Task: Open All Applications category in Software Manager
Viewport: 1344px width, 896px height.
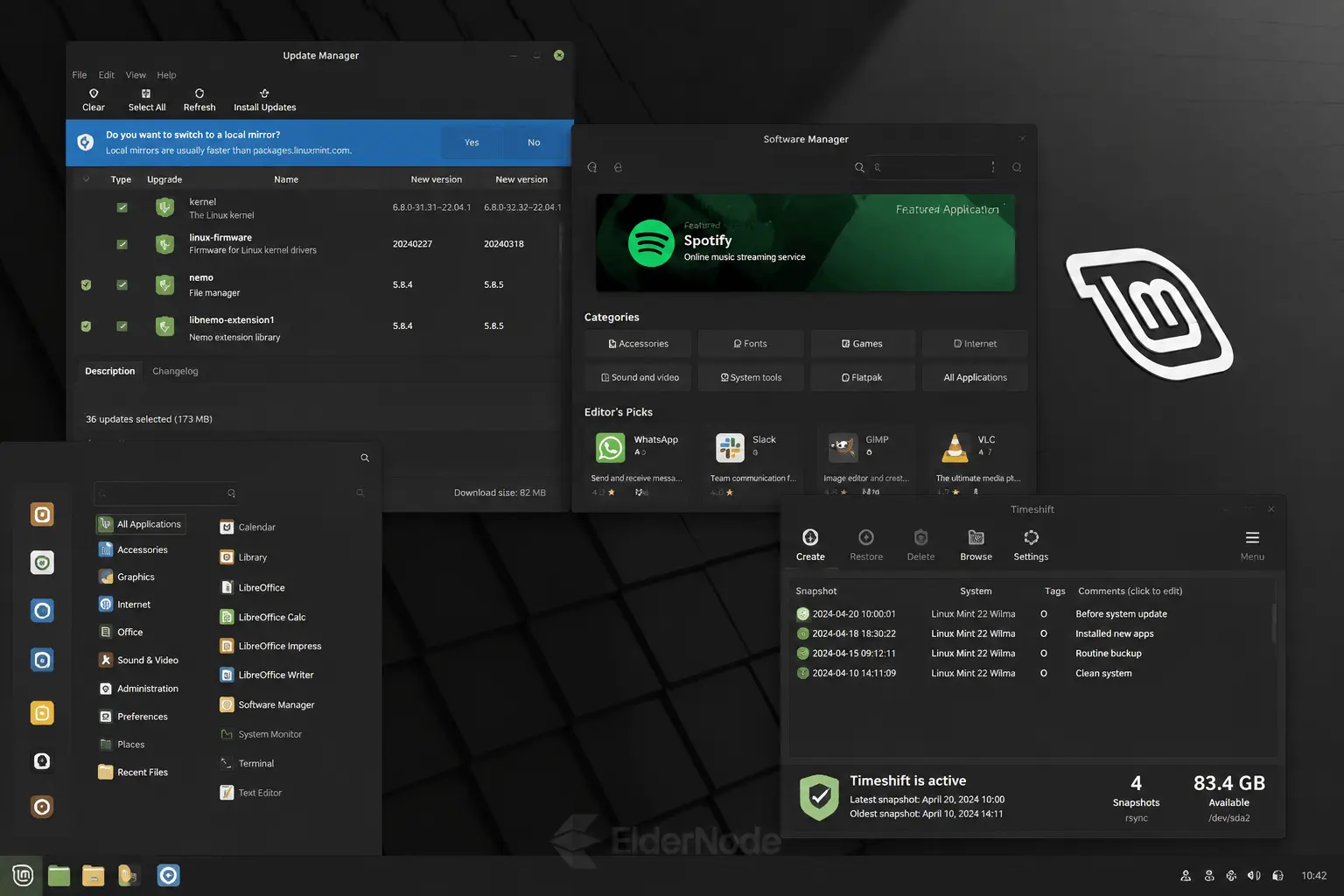Action: 975,378
